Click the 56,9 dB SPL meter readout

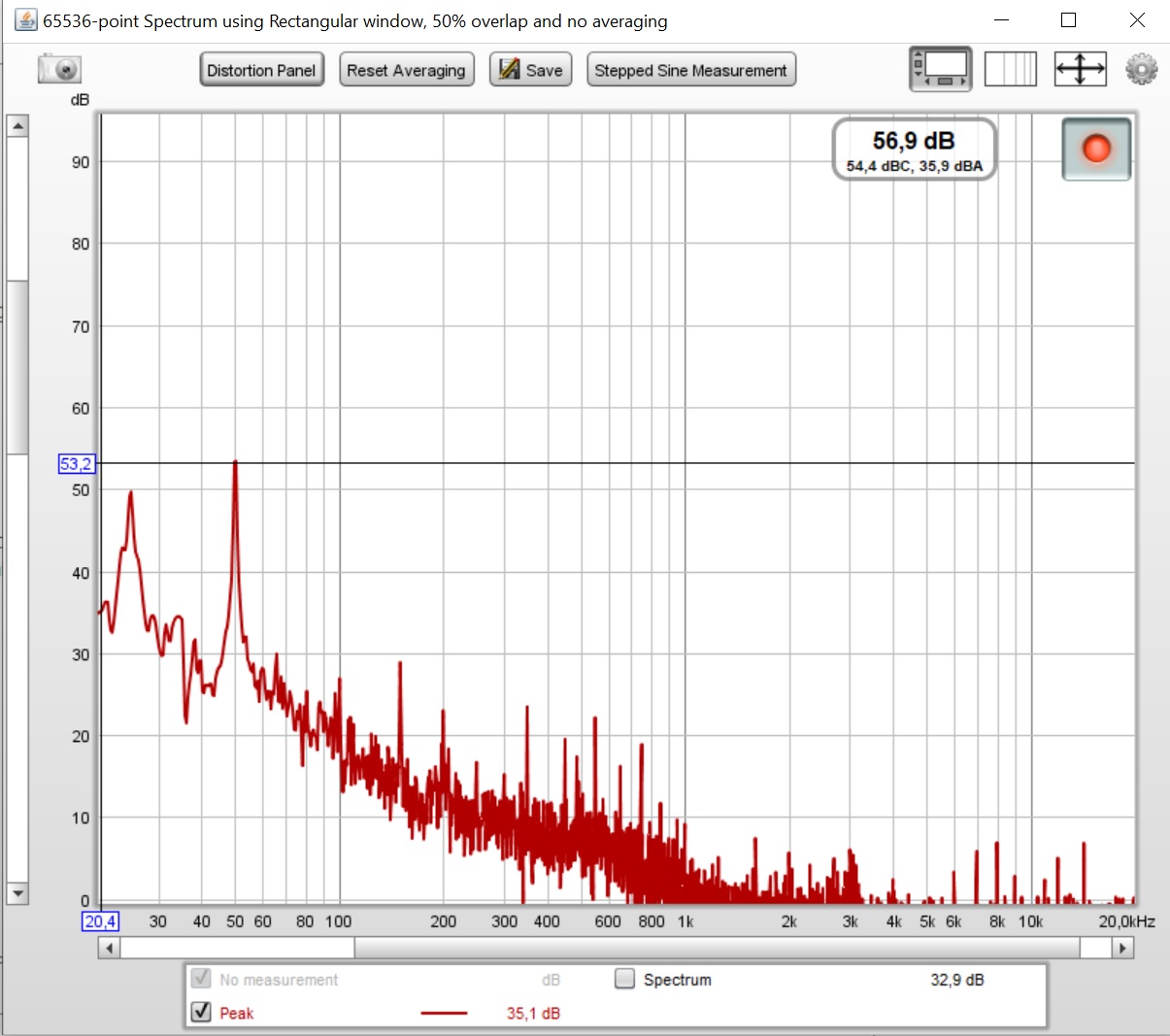click(914, 150)
